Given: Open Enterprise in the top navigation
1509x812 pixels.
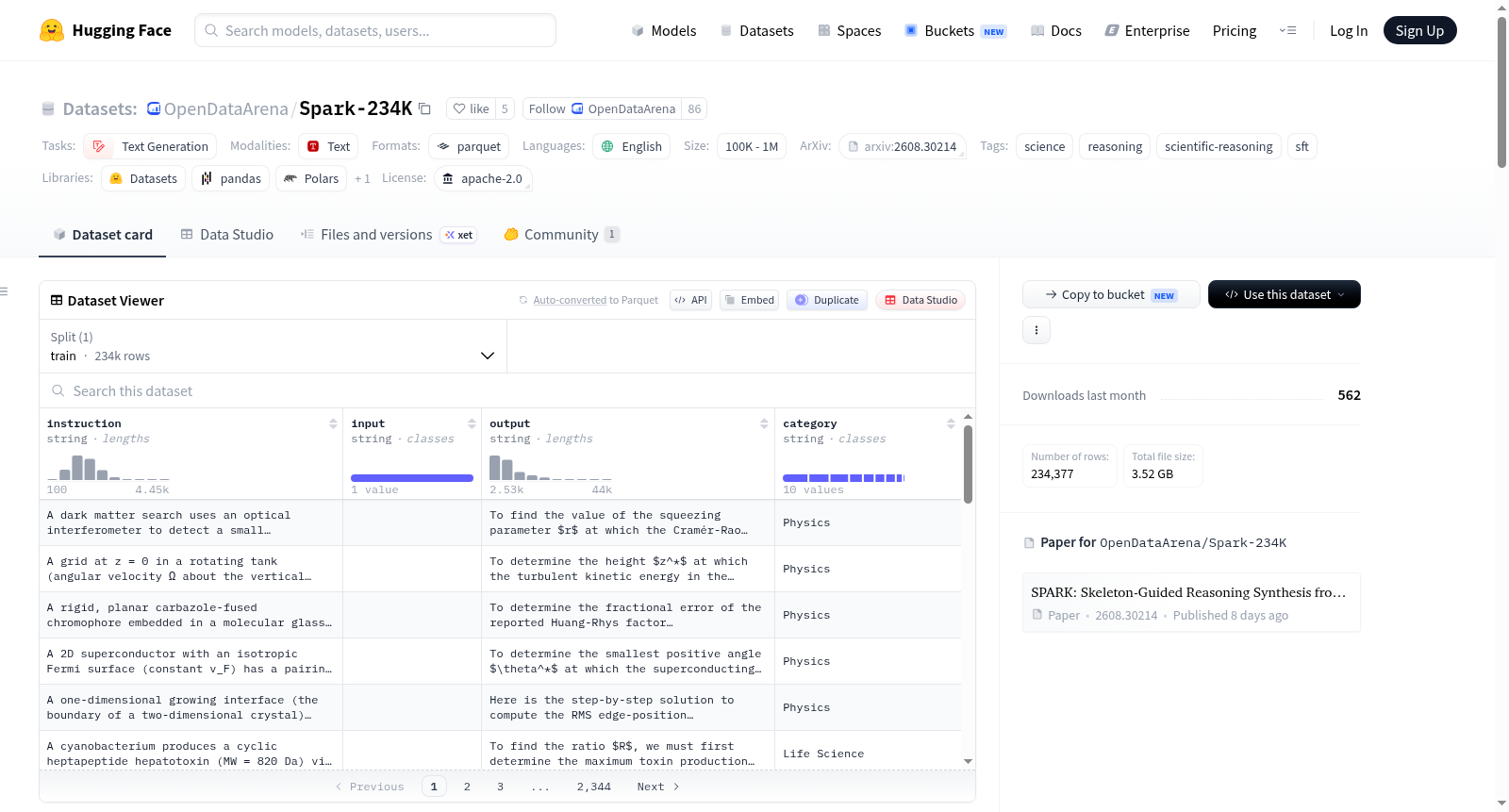Looking at the screenshot, I should pos(1147,30).
